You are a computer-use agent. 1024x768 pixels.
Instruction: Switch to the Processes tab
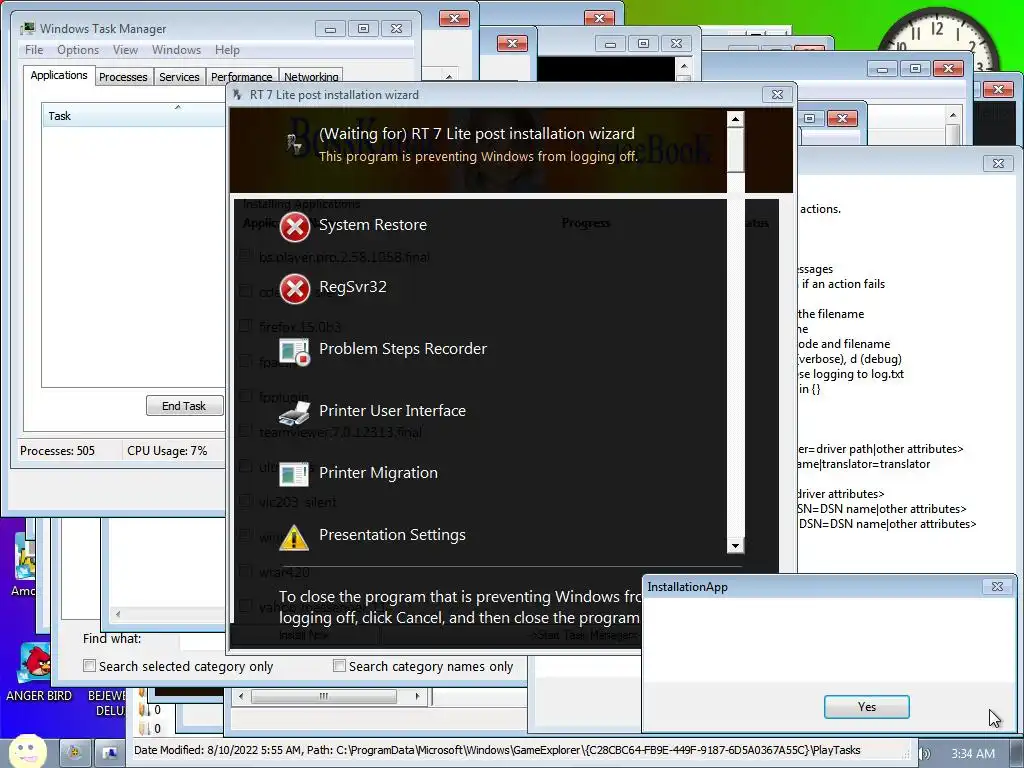coord(123,76)
